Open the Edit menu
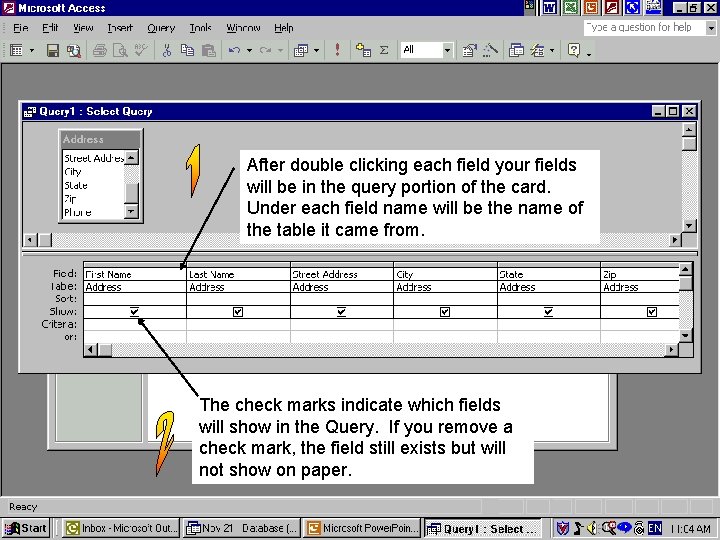Image resolution: width=720 pixels, height=540 pixels. point(50,28)
